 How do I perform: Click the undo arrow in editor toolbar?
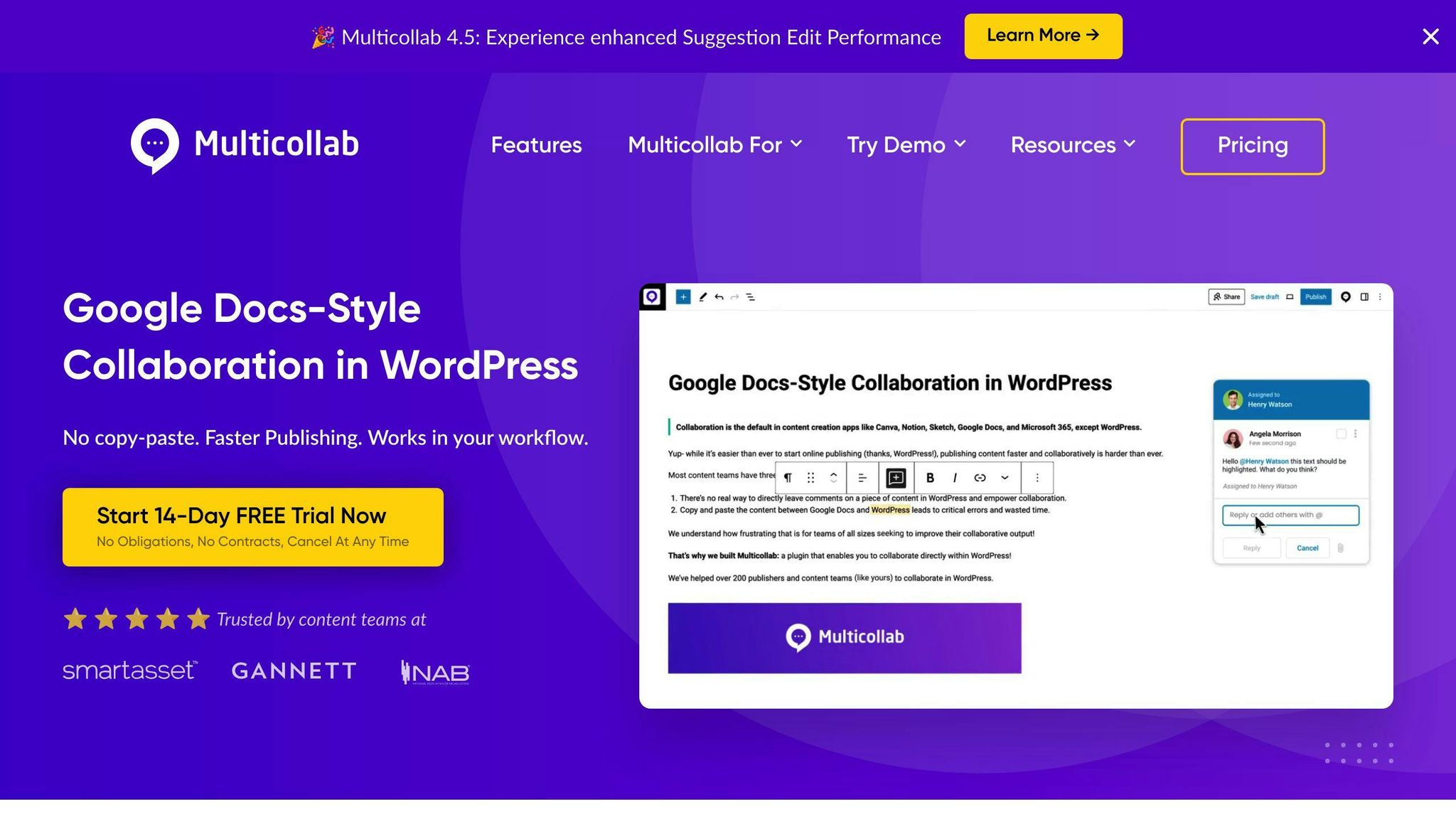point(719,297)
